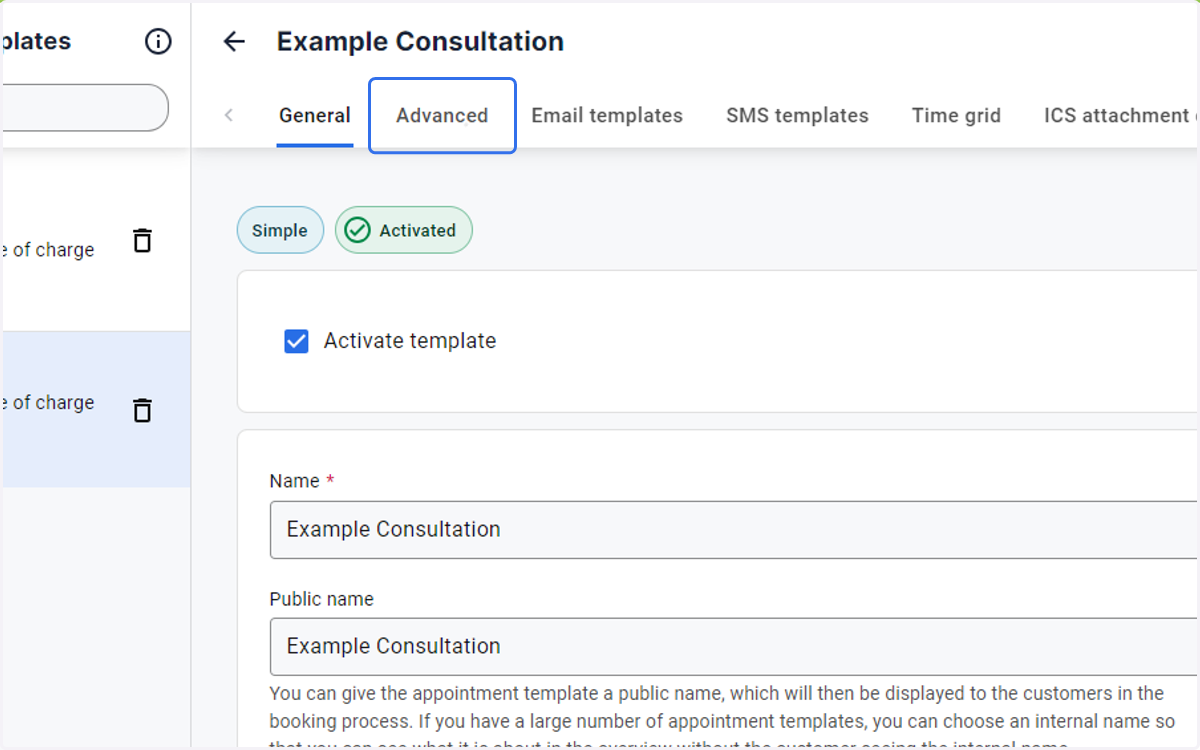Switch to the Advanced tab
The image size is (1200, 750).
pyautogui.click(x=442, y=115)
